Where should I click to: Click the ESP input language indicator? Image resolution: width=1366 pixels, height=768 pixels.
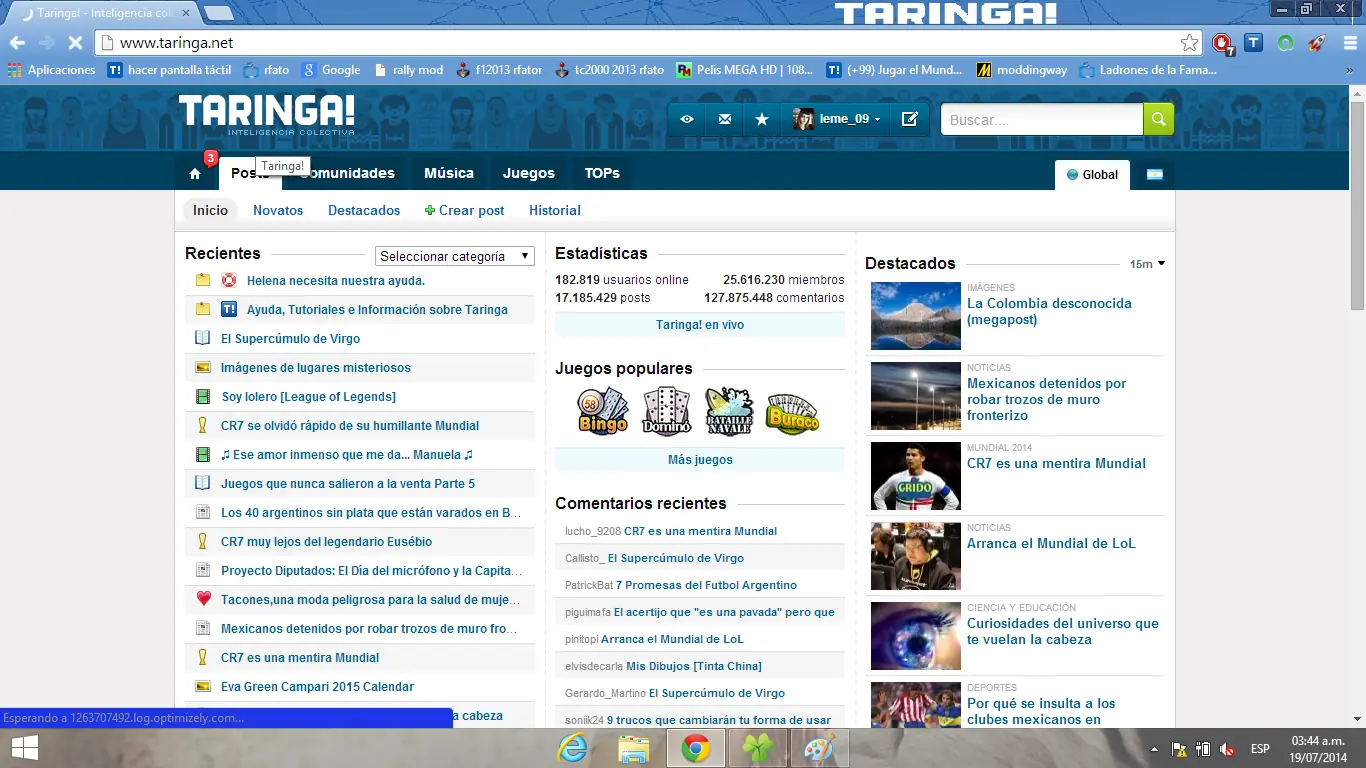(1260, 749)
